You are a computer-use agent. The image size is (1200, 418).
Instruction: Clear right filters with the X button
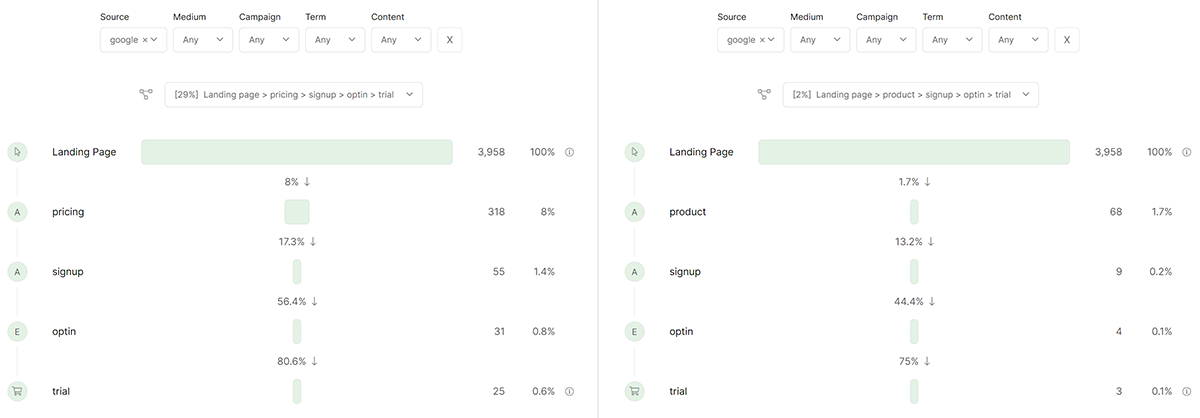click(x=1067, y=40)
